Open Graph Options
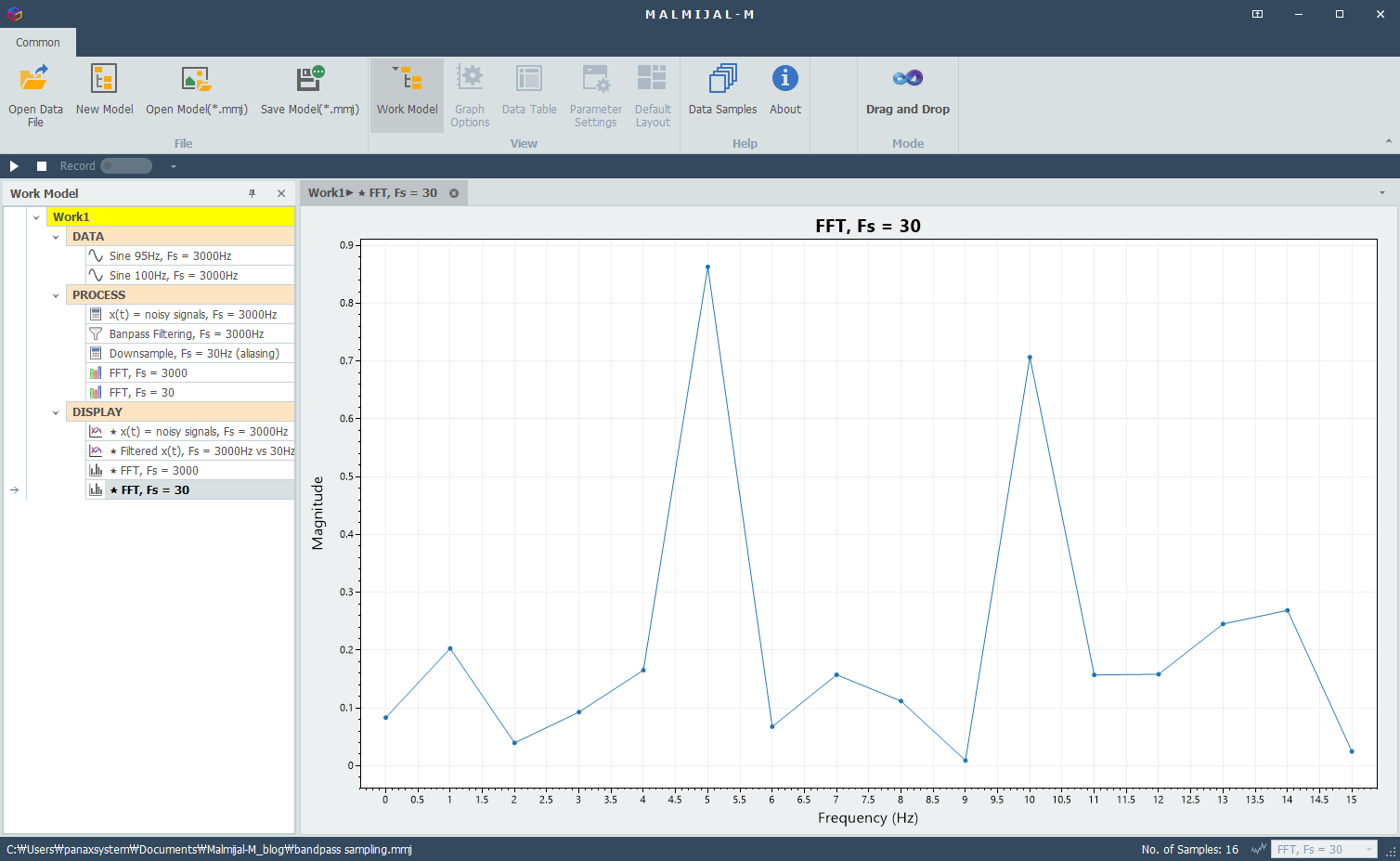Image resolution: width=1400 pixels, height=861 pixels. [x=470, y=95]
